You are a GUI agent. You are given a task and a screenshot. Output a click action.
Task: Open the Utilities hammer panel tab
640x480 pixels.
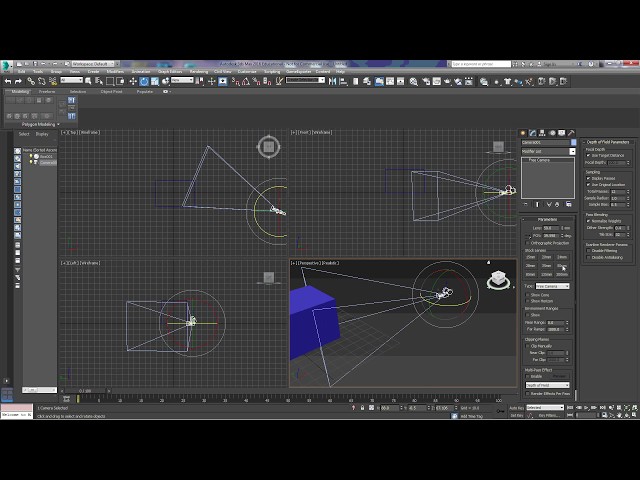pos(571,133)
